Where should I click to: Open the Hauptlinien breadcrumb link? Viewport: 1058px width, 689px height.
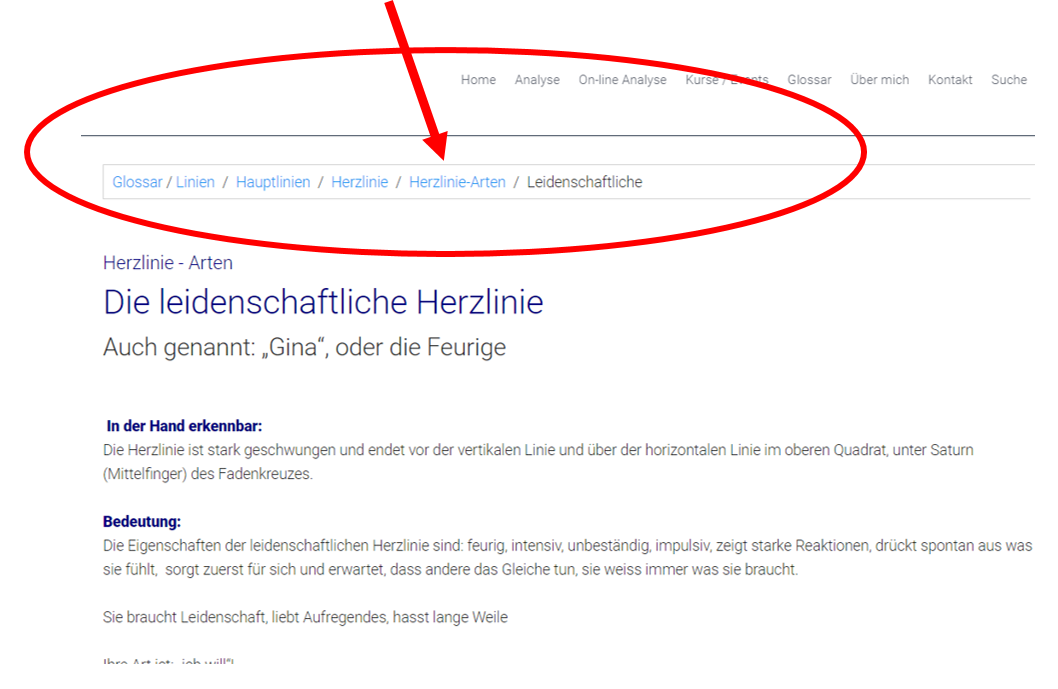[273, 182]
